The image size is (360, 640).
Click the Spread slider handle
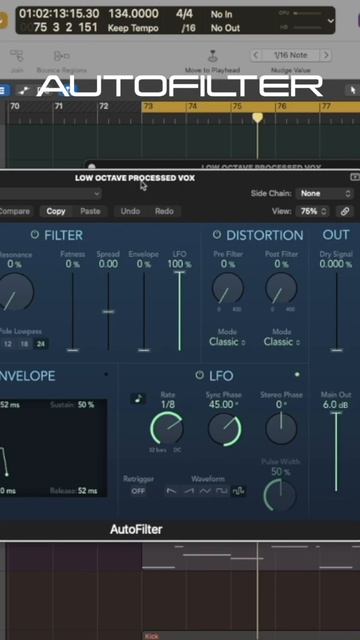[x=108, y=311]
